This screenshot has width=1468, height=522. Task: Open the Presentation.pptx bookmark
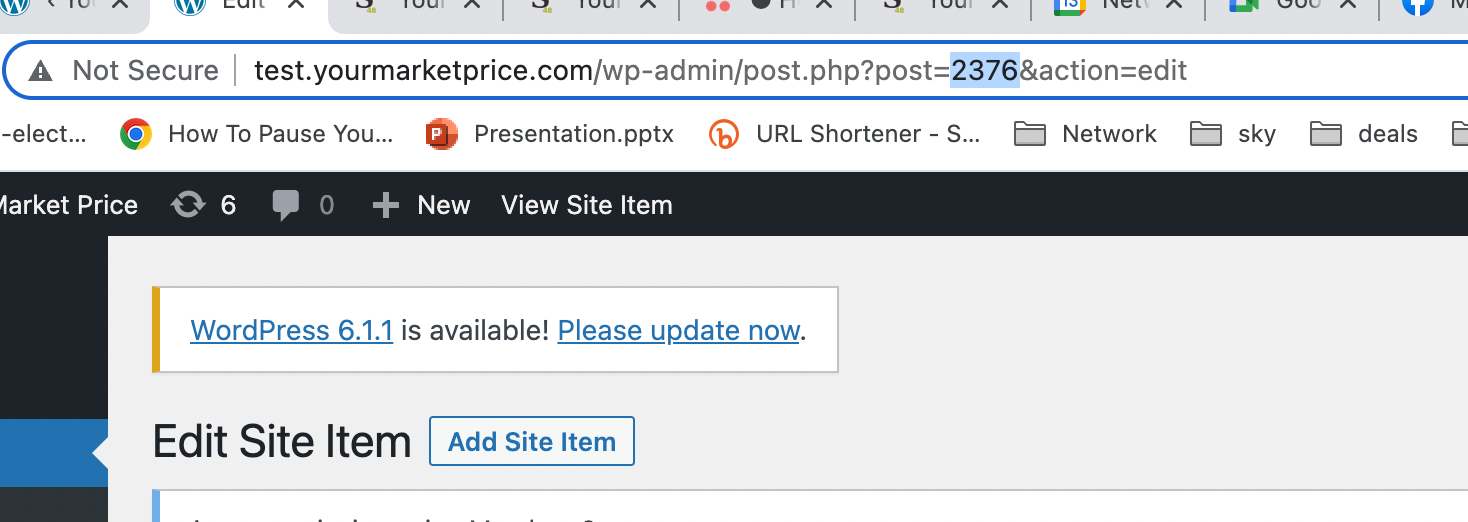[550, 134]
